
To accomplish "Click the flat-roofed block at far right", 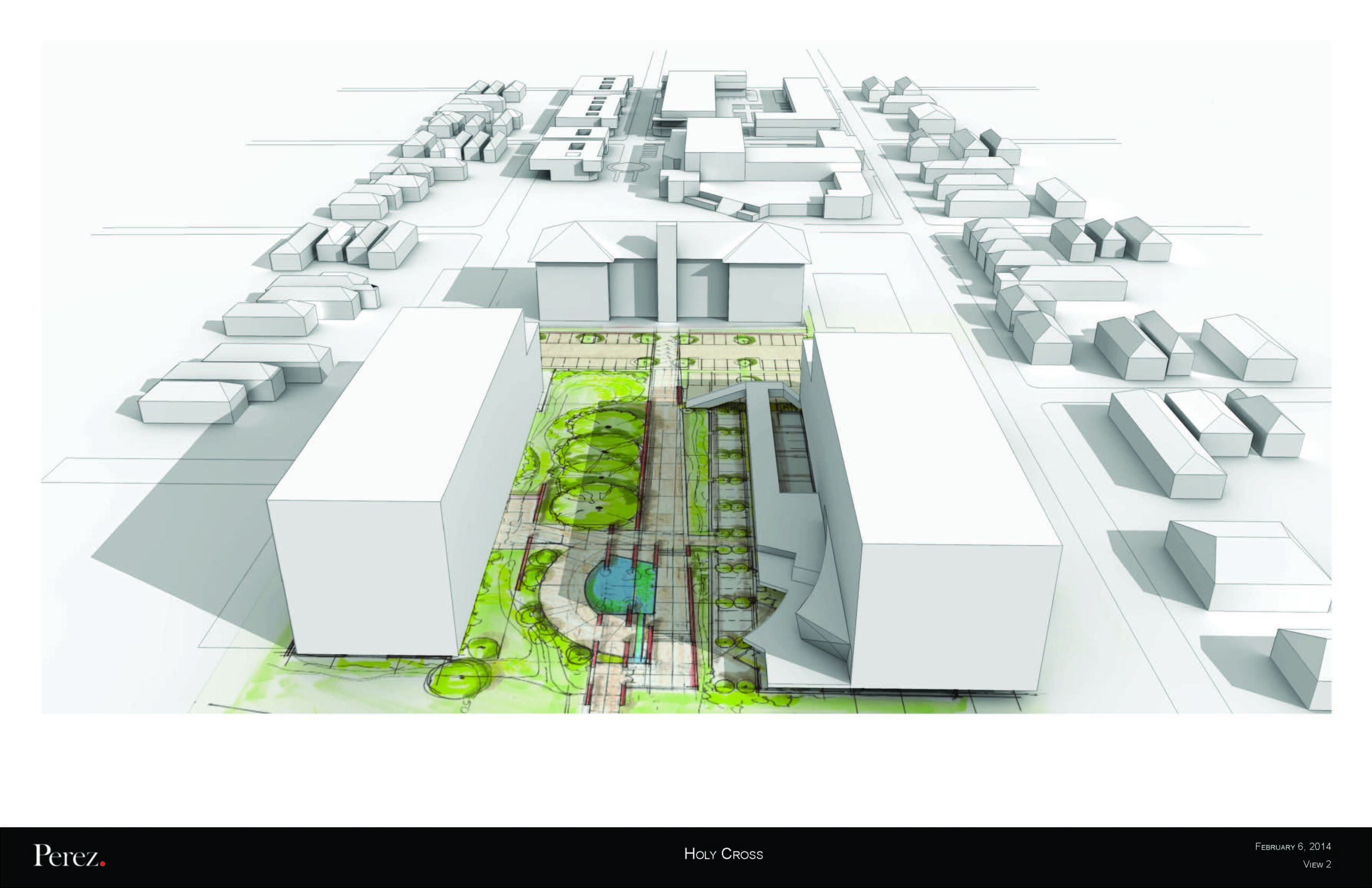I will [x=1250, y=562].
